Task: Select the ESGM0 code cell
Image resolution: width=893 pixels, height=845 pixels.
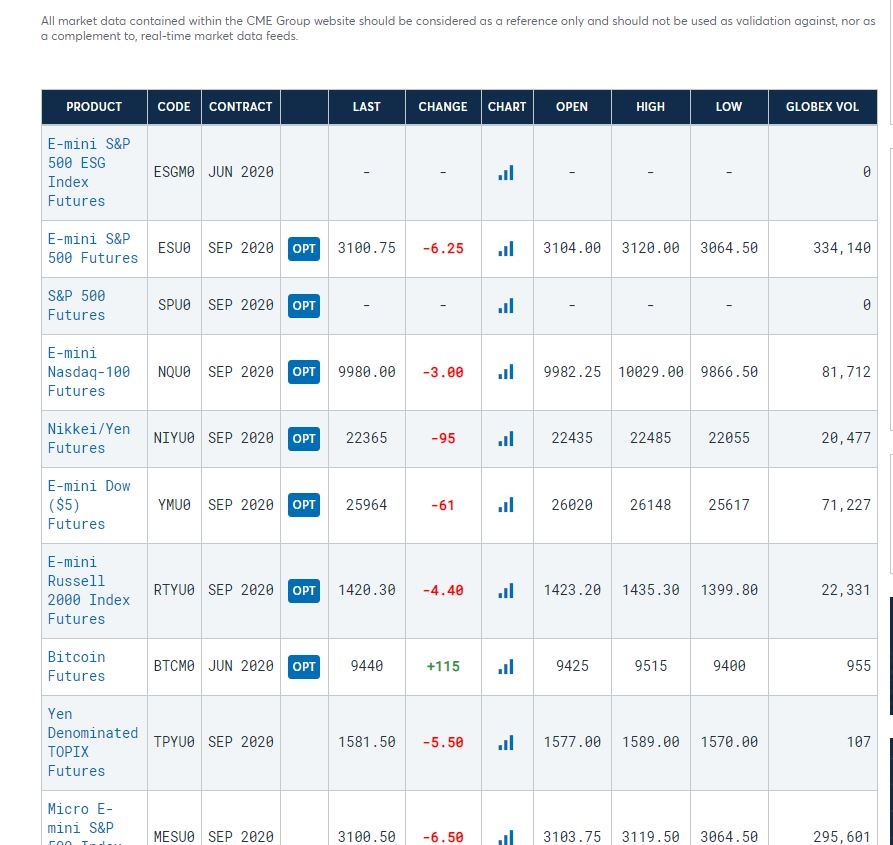Action: [x=174, y=172]
